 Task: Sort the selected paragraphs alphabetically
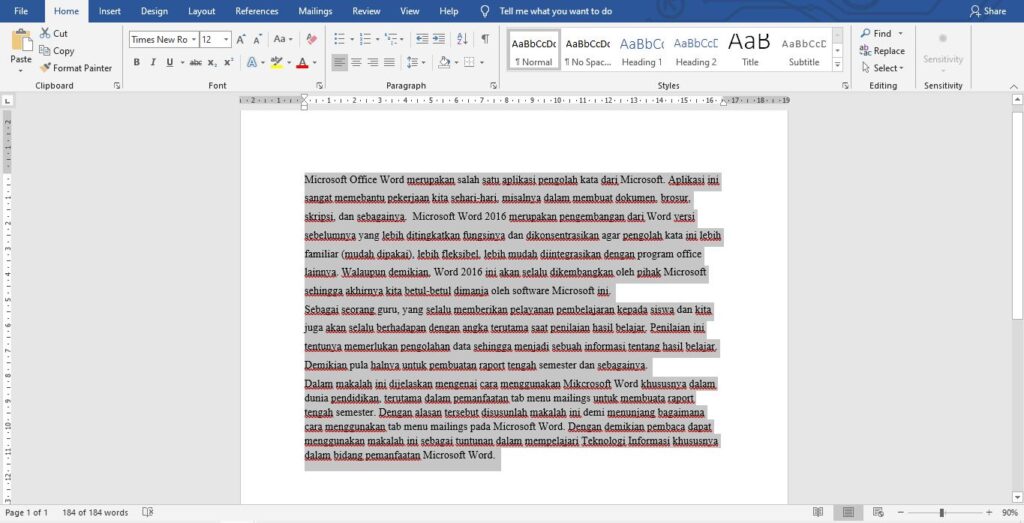pyautogui.click(x=462, y=39)
